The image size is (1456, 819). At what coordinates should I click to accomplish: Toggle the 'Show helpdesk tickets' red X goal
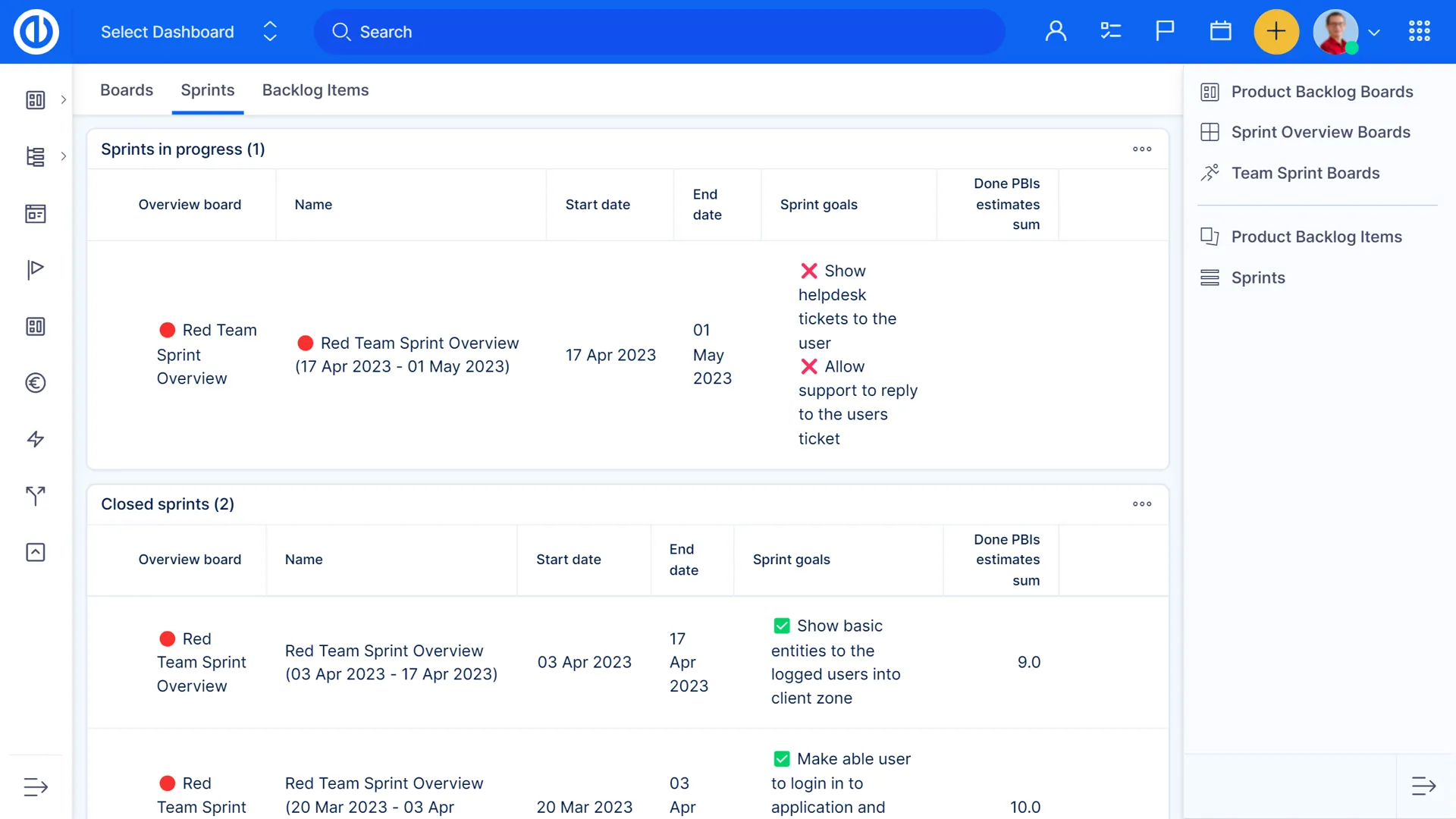click(809, 271)
